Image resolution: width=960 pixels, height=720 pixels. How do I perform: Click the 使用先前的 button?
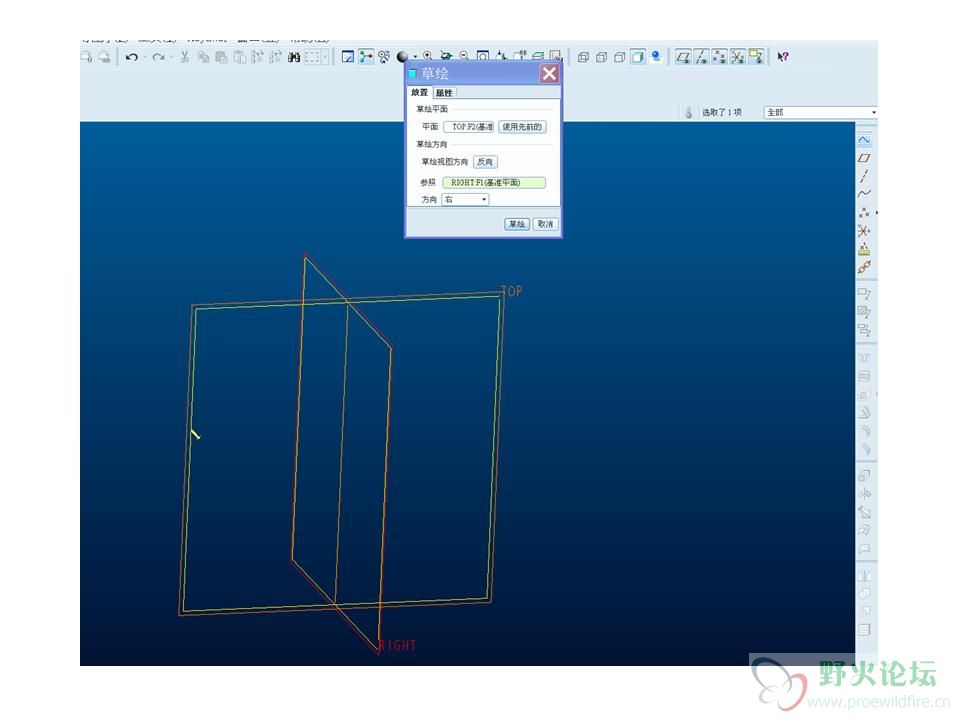point(522,127)
